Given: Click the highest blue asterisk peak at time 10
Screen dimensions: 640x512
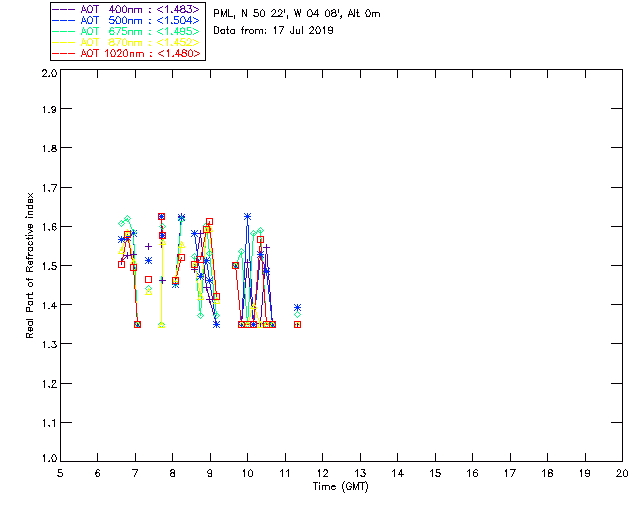Looking at the screenshot, I should (247, 216).
